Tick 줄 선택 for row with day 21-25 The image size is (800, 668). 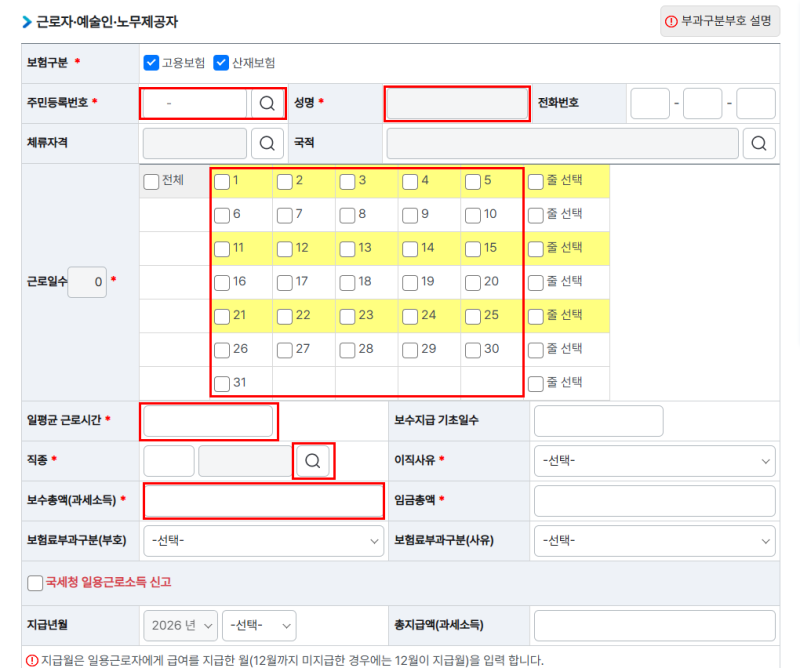(x=536, y=316)
